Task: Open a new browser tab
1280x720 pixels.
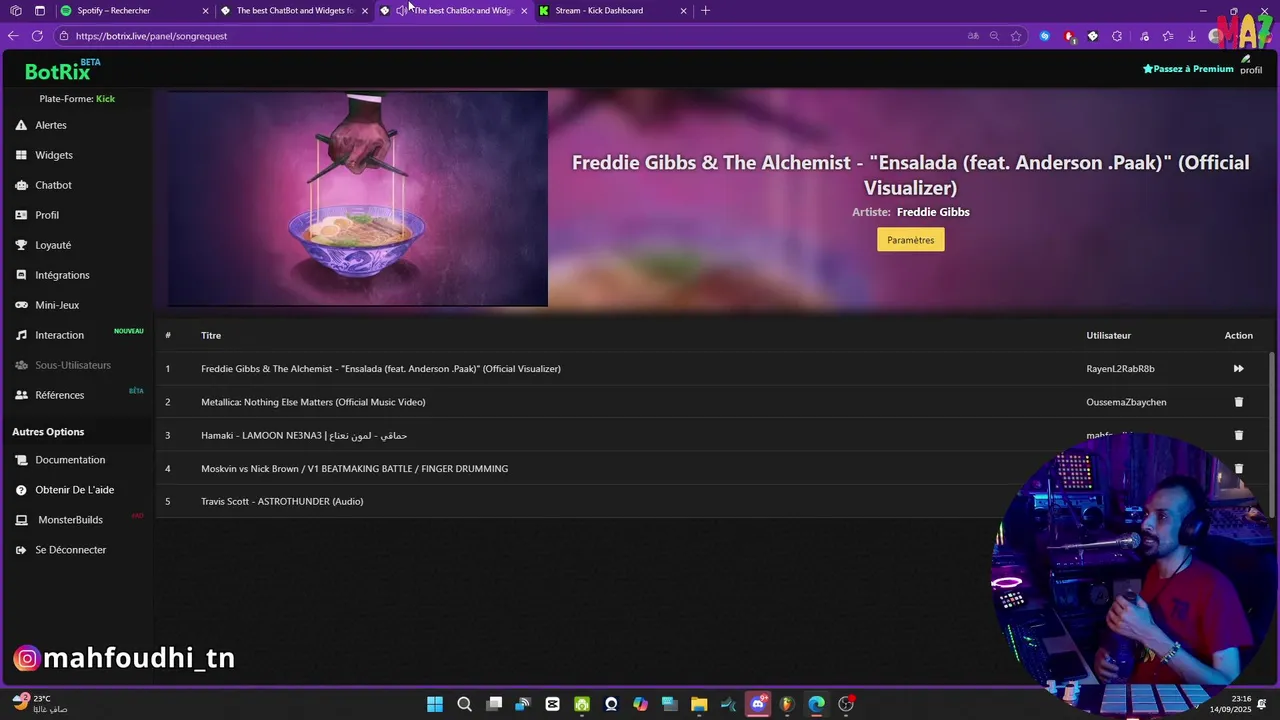Action: click(x=705, y=11)
